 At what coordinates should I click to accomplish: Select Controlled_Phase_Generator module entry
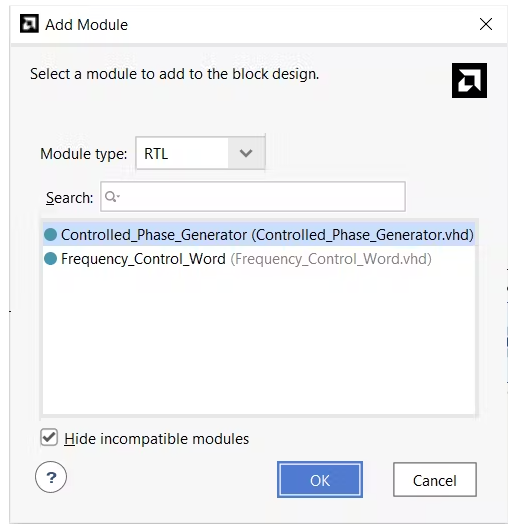coord(259,234)
